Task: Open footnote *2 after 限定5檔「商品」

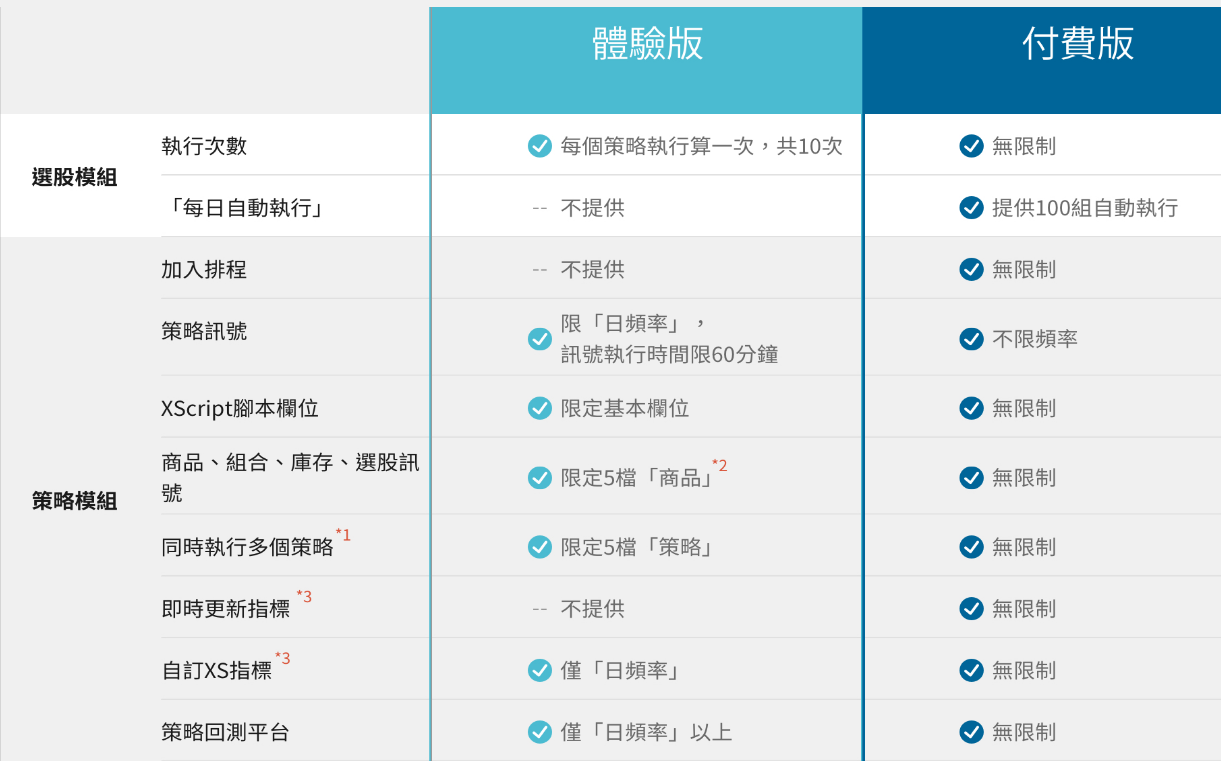Action: (719, 466)
